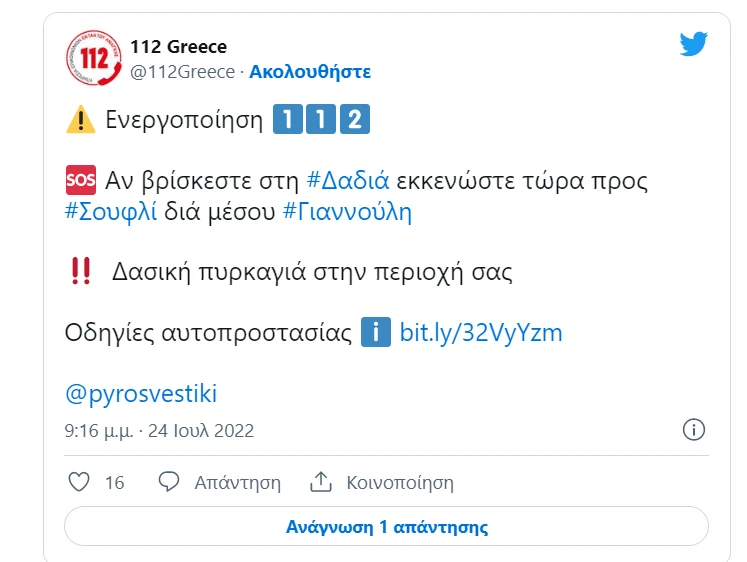
Task: Visit the @pyrosvestiki mention
Action: tap(141, 393)
